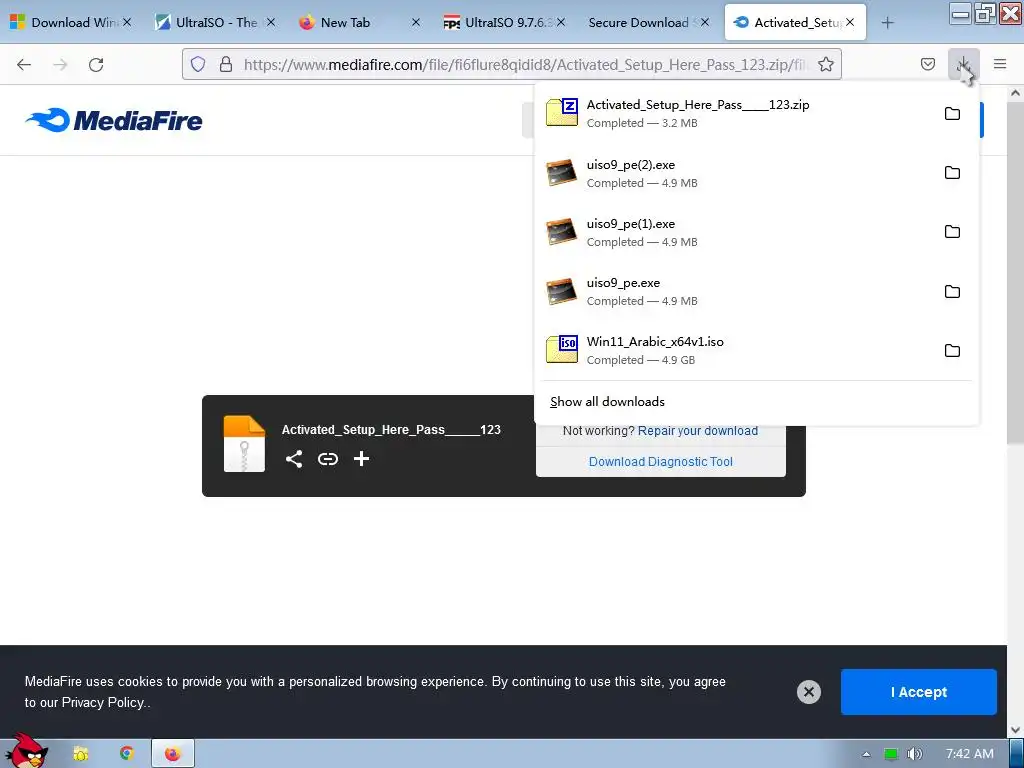Image resolution: width=1024 pixels, height=768 pixels.
Task: Click the share icon in file card
Action: coord(294,459)
